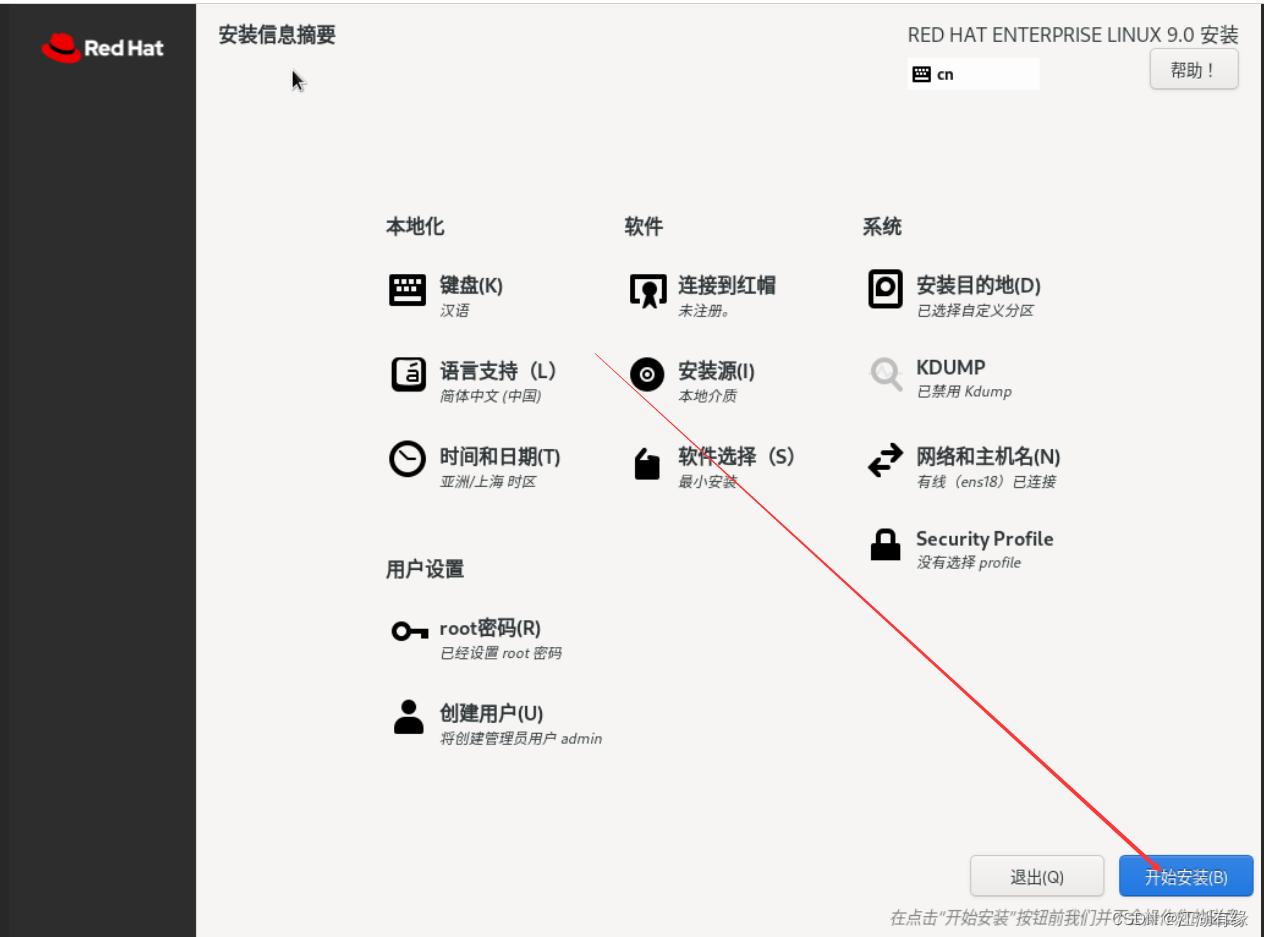Click 开始安装 to begin installation
The height and width of the screenshot is (937, 1264).
1185,876
